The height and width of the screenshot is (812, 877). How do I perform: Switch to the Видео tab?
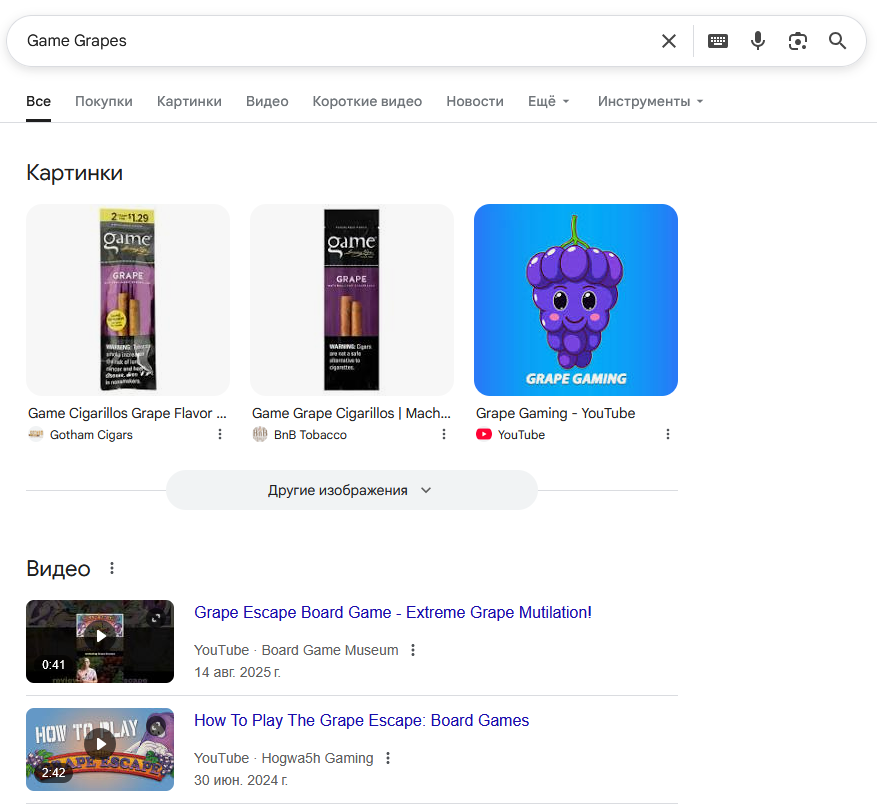(x=267, y=101)
